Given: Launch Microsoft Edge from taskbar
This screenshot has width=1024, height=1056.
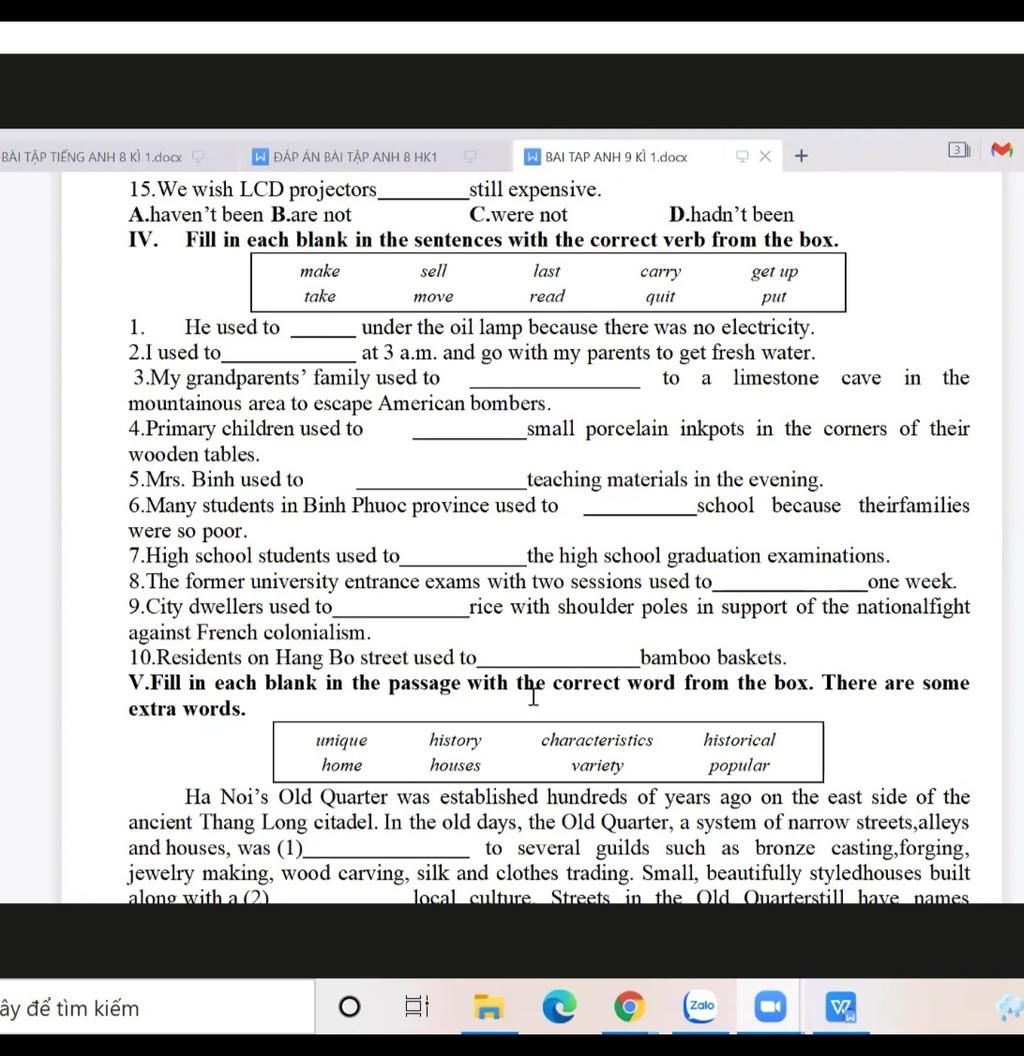Looking at the screenshot, I should [x=559, y=1007].
